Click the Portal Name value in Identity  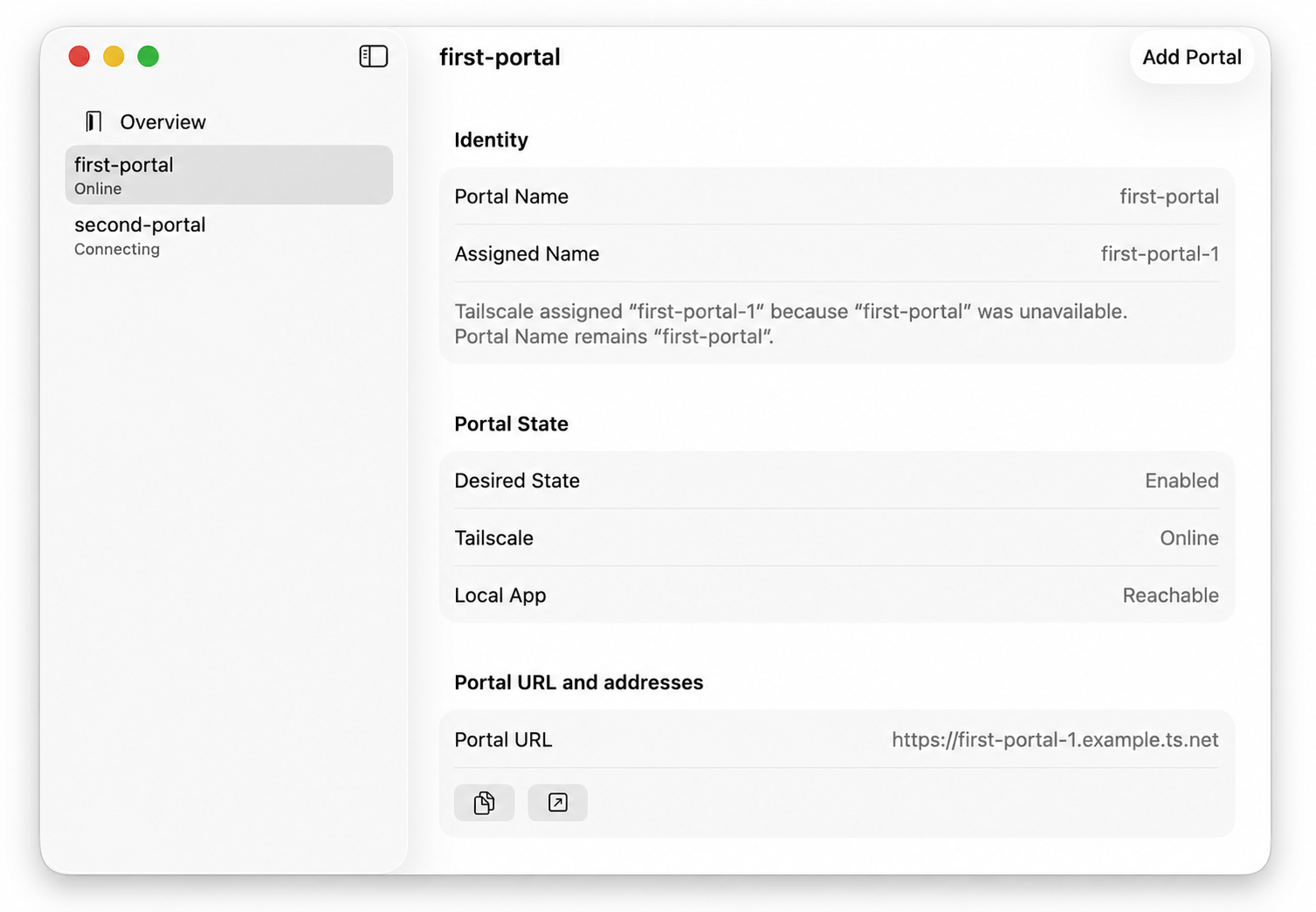click(x=1169, y=197)
